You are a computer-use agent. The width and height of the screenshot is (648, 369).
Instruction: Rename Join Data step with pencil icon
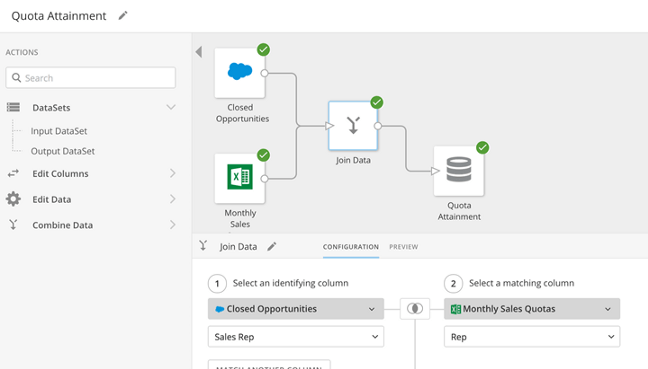pyautogui.click(x=272, y=247)
